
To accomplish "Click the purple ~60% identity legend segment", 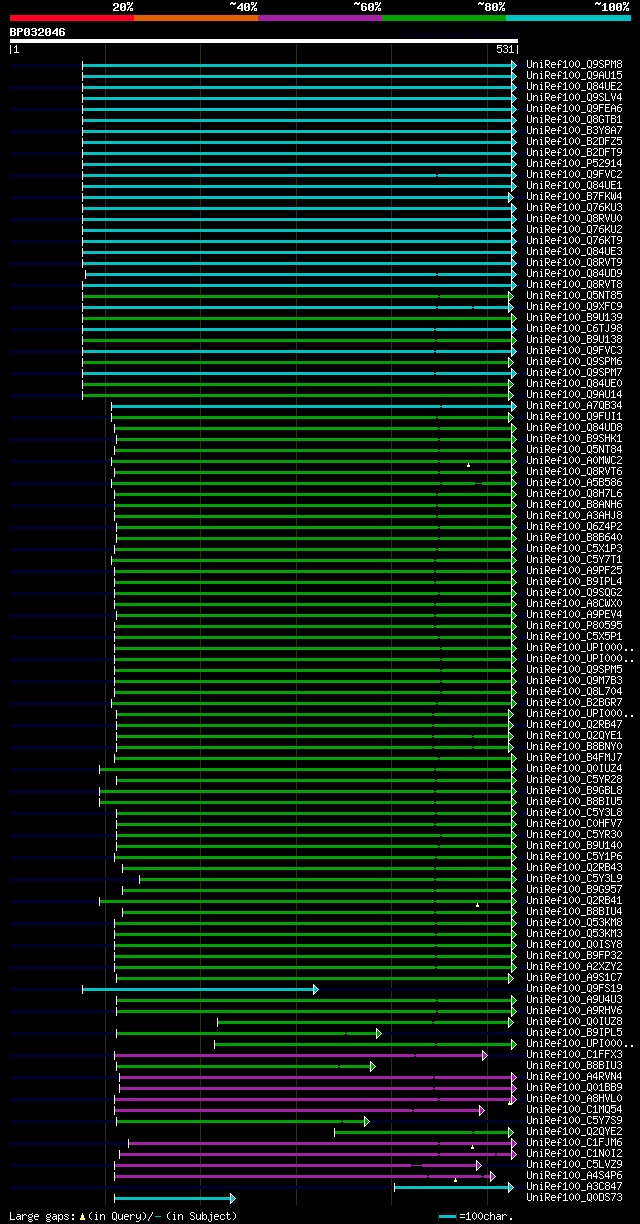I will pos(319,18).
